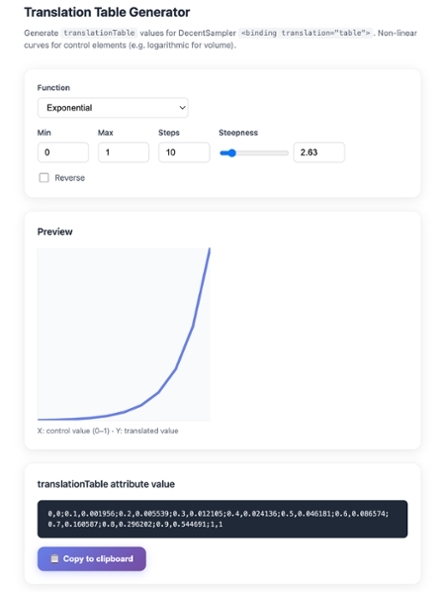Click the clipboard icon in the copy button

(55, 559)
